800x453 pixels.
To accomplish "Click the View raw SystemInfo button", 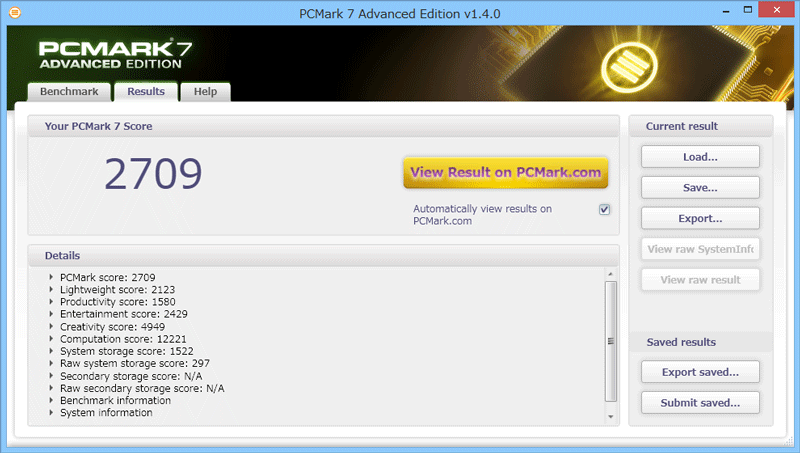I will (700, 249).
